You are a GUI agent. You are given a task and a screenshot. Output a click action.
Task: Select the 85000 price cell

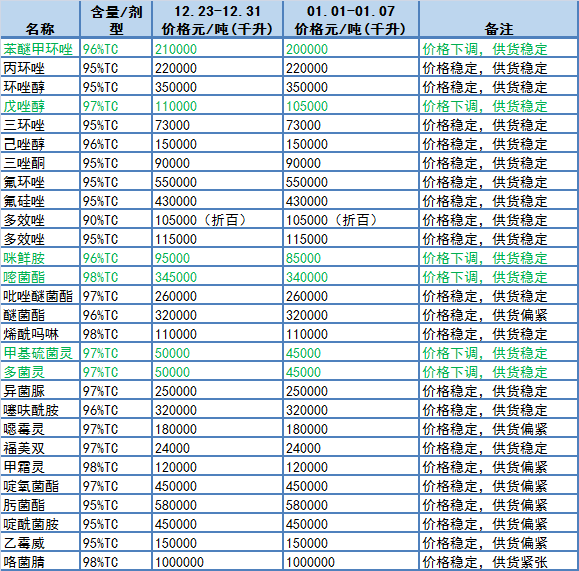click(x=351, y=258)
